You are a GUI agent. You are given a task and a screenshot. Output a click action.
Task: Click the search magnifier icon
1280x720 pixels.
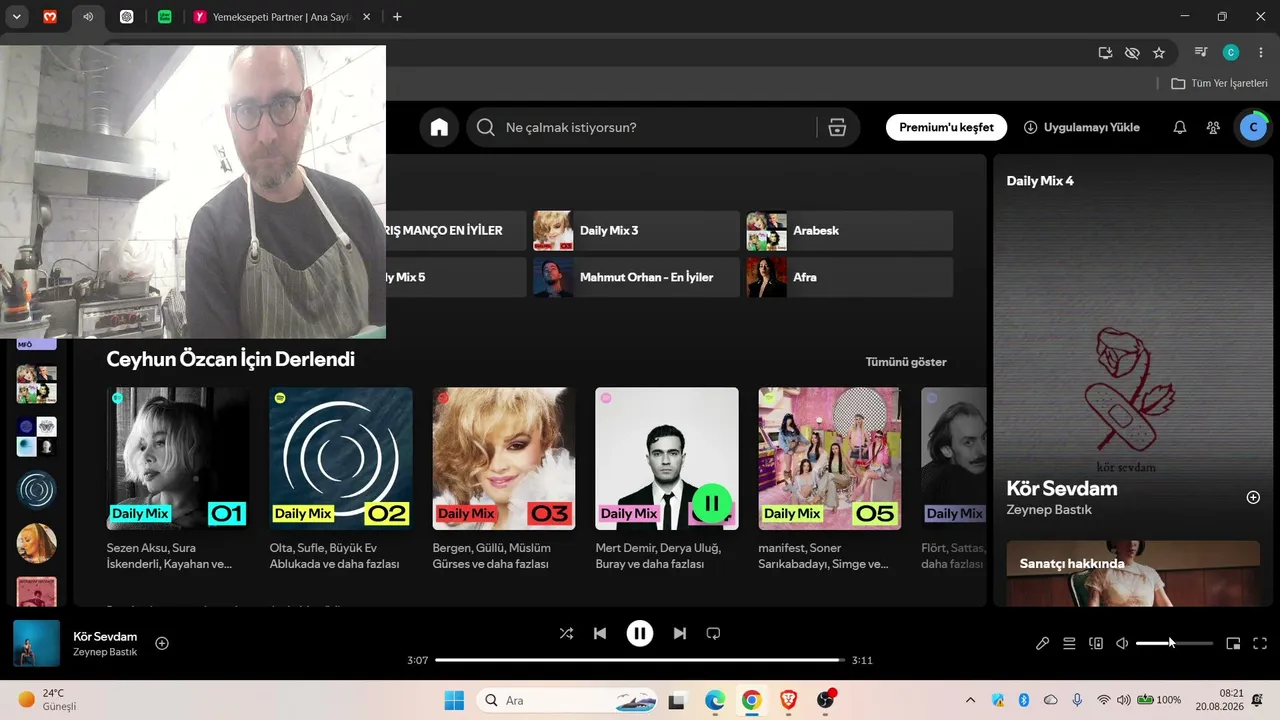click(x=486, y=127)
